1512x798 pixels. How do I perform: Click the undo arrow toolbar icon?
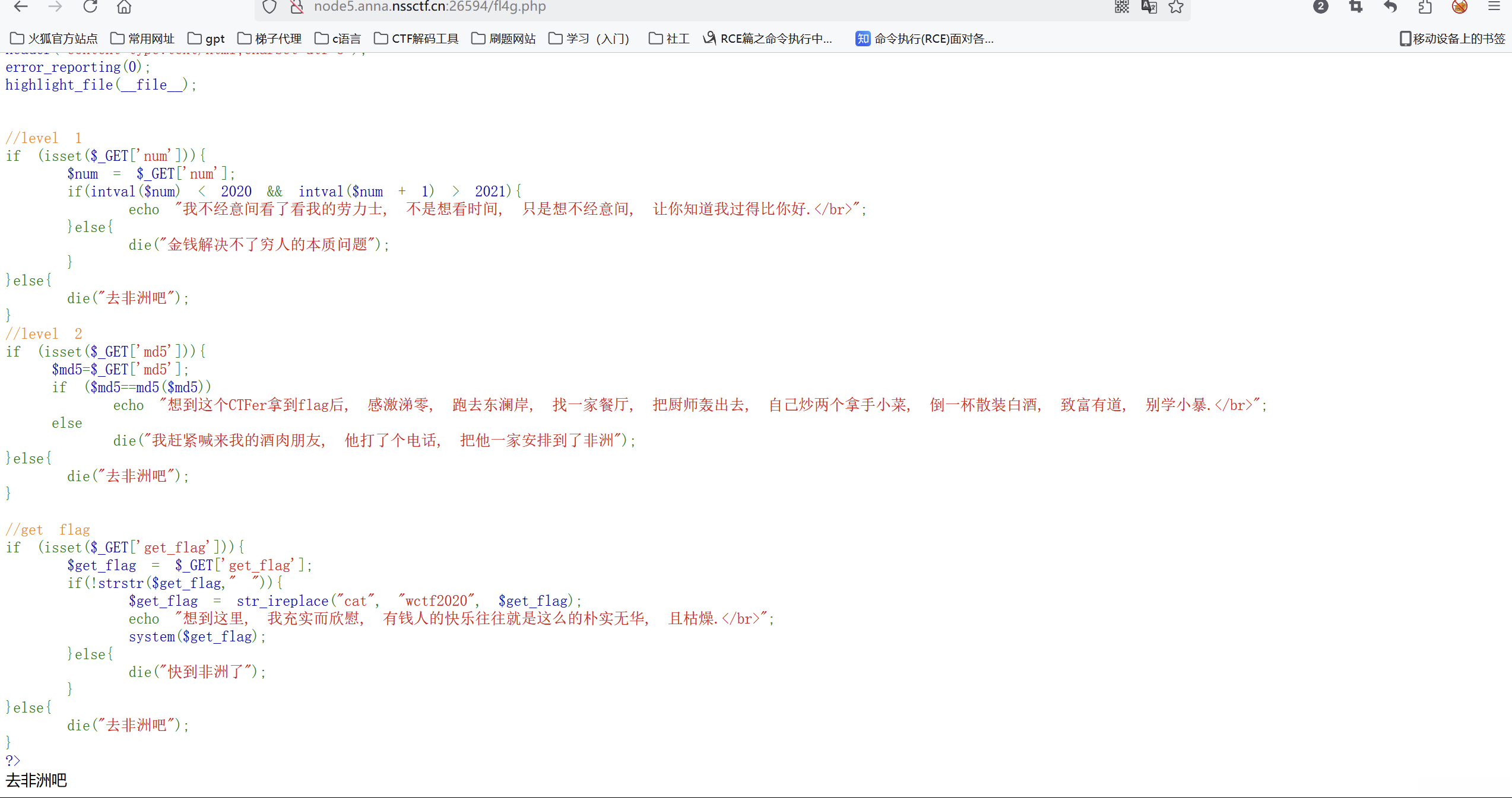pos(1390,7)
